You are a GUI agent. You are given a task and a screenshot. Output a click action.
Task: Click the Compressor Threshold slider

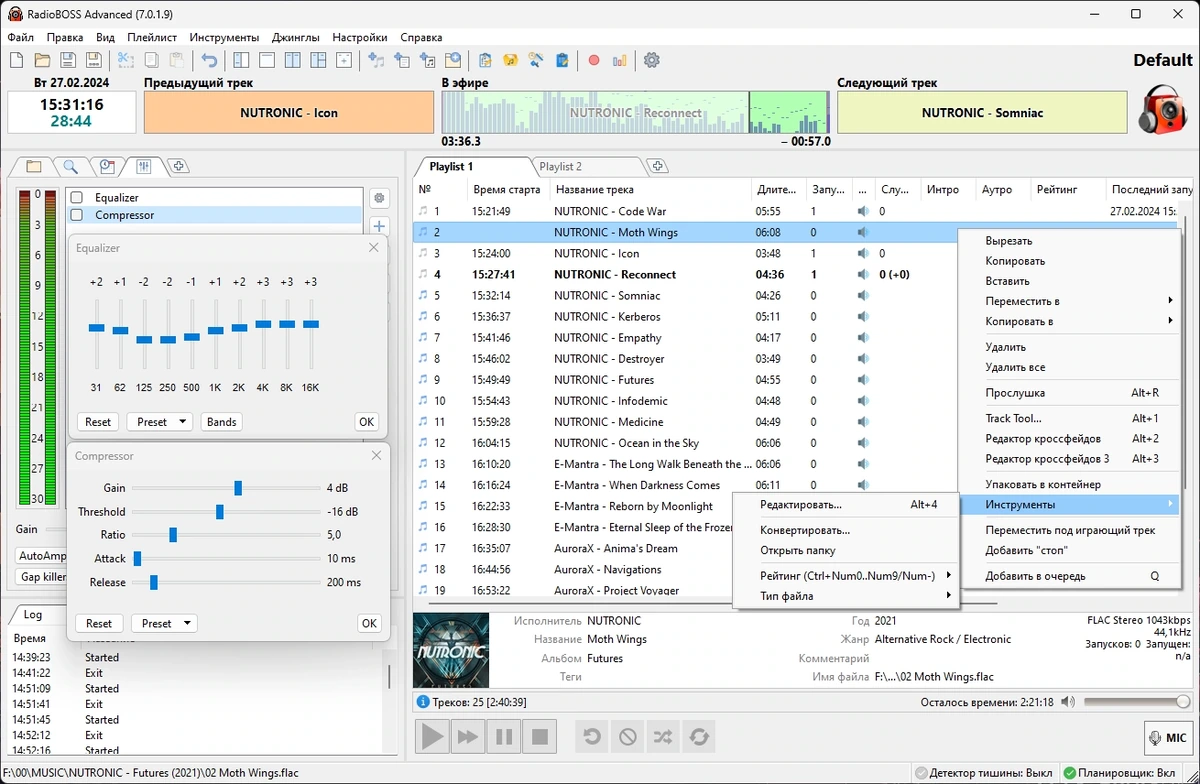pos(225,512)
